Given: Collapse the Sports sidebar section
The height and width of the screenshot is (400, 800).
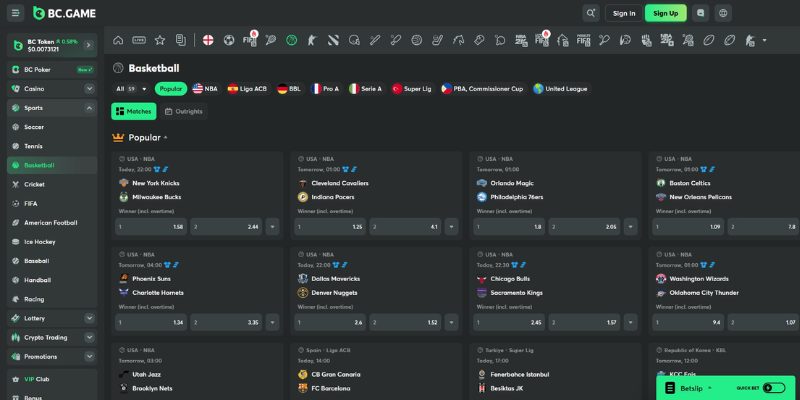Looking at the screenshot, I should pos(90,108).
